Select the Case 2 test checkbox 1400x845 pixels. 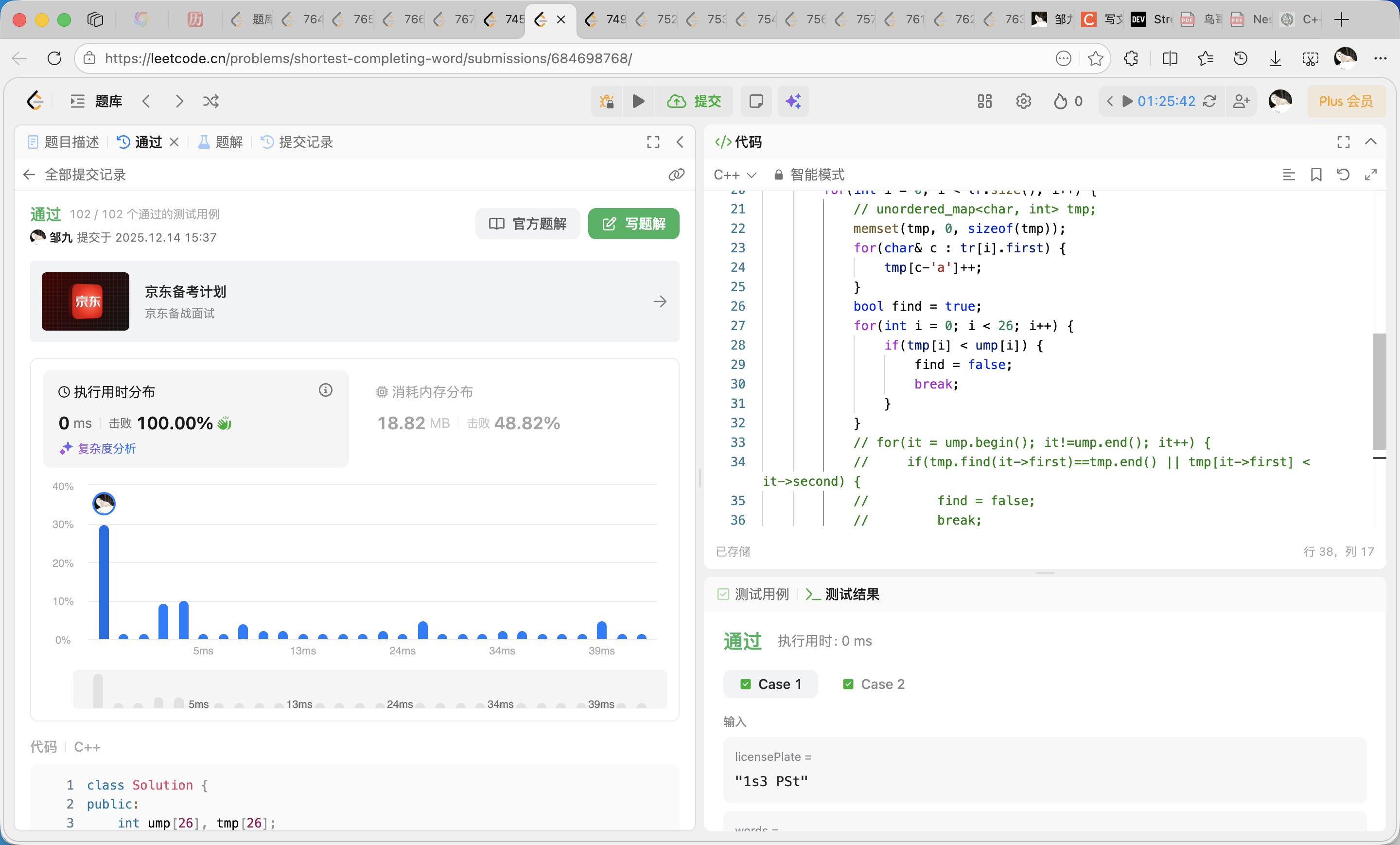click(848, 684)
